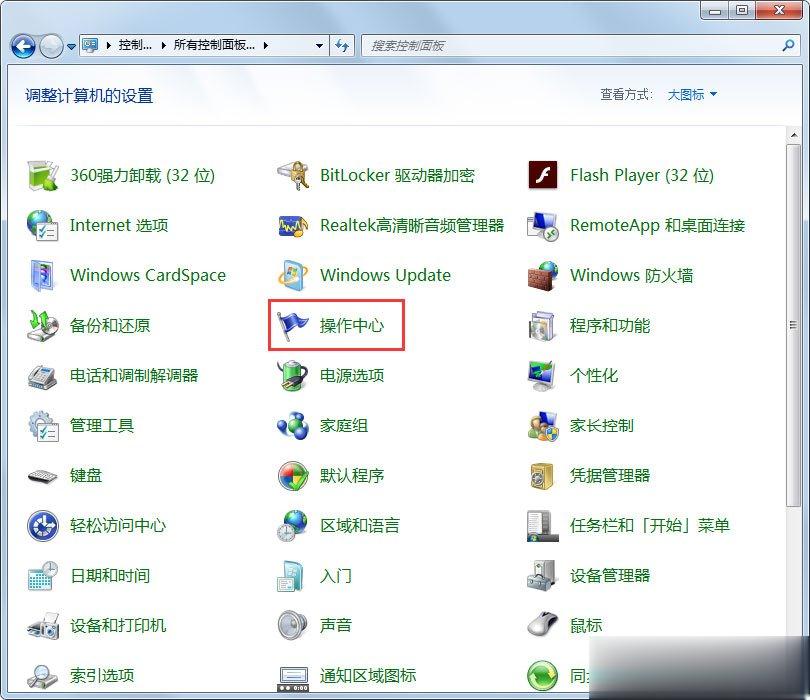Expand arrow before 控制 breadcrumb

click(108, 45)
